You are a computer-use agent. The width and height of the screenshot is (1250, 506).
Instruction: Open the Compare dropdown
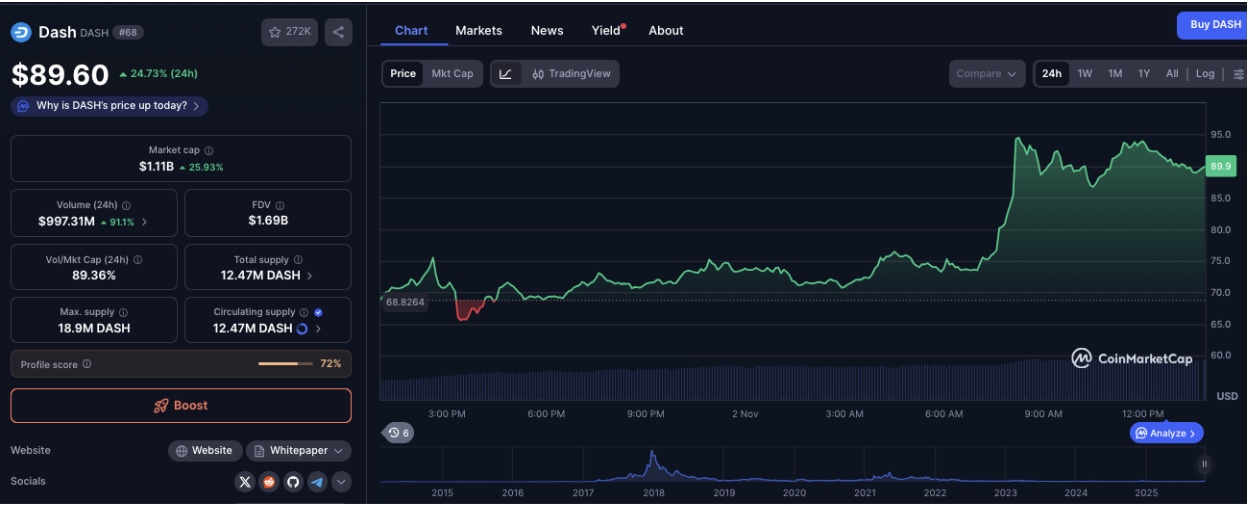pyautogui.click(x=987, y=74)
